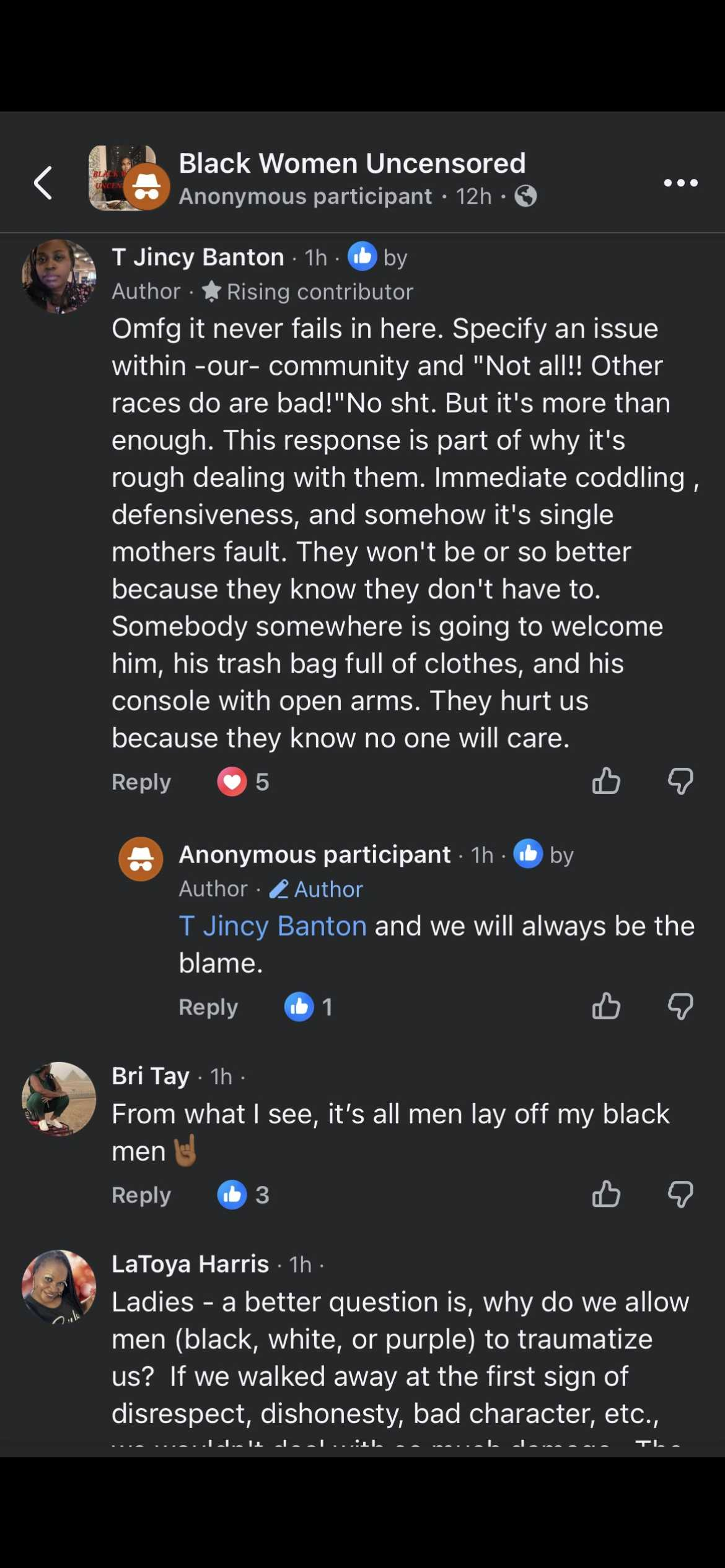
Task: Upvote Bri Tay's comment
Action: point(606,1194)
